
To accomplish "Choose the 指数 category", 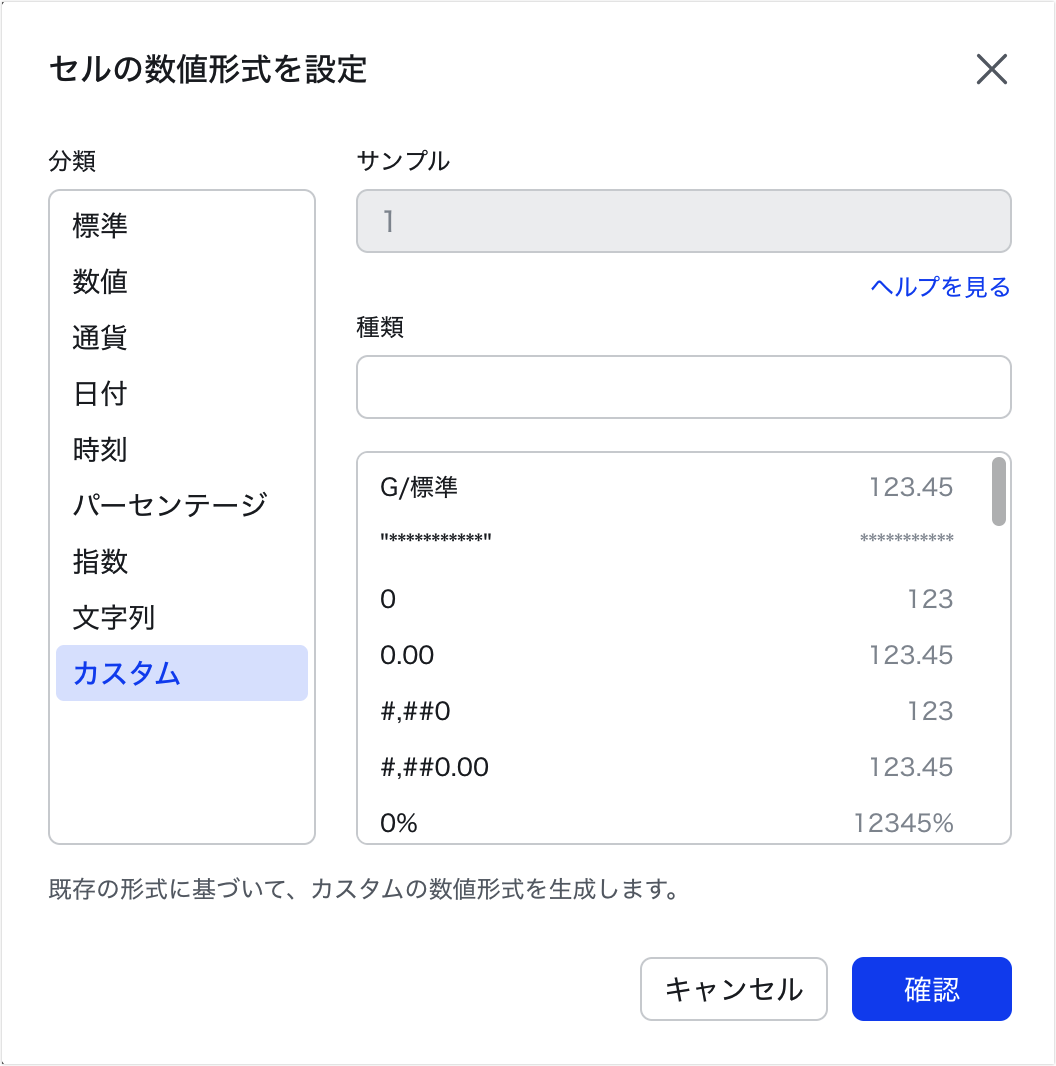I will tap(181, 561).
